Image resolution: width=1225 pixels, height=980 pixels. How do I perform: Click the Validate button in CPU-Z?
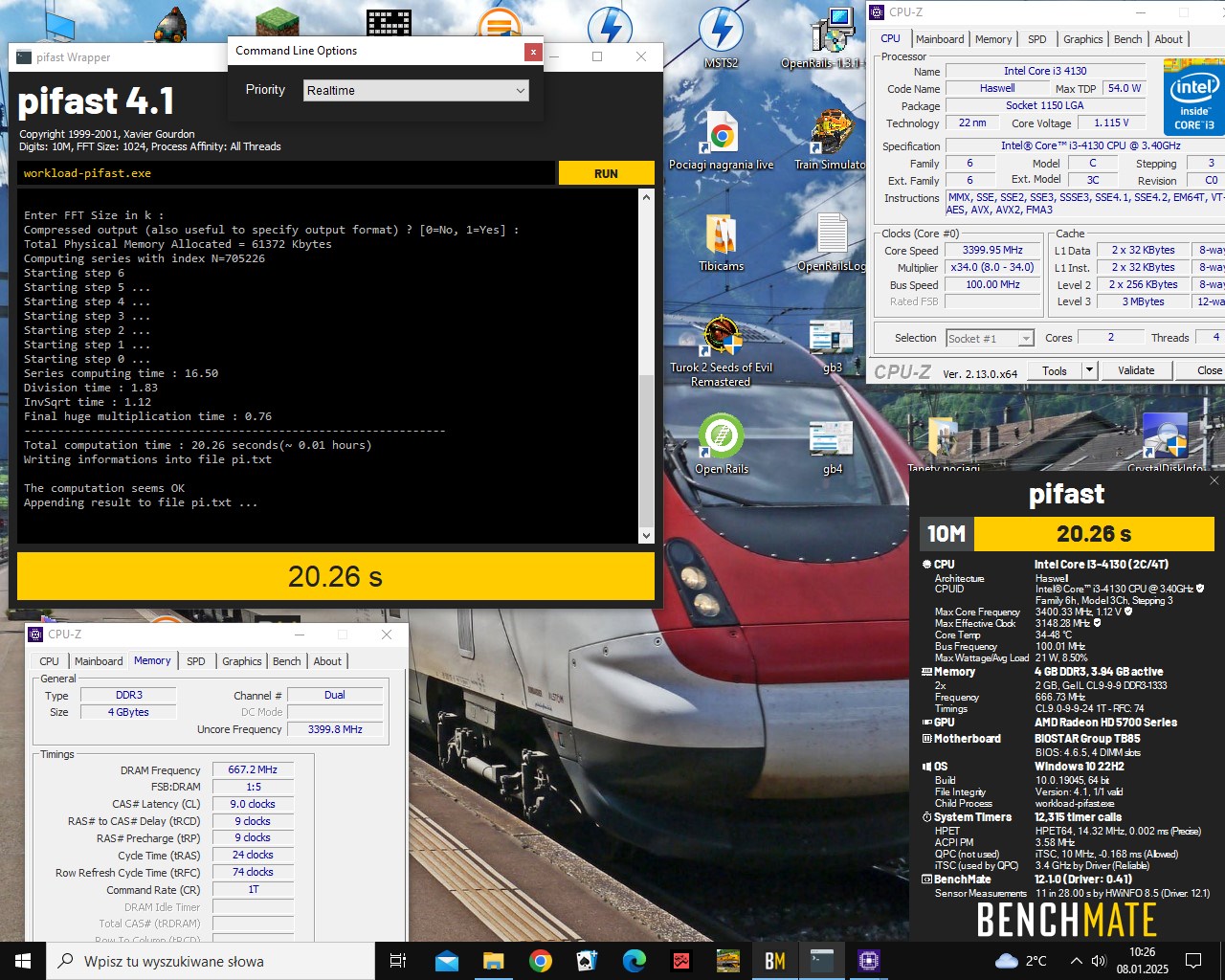pyautogui.click(x=1136, y=370)
